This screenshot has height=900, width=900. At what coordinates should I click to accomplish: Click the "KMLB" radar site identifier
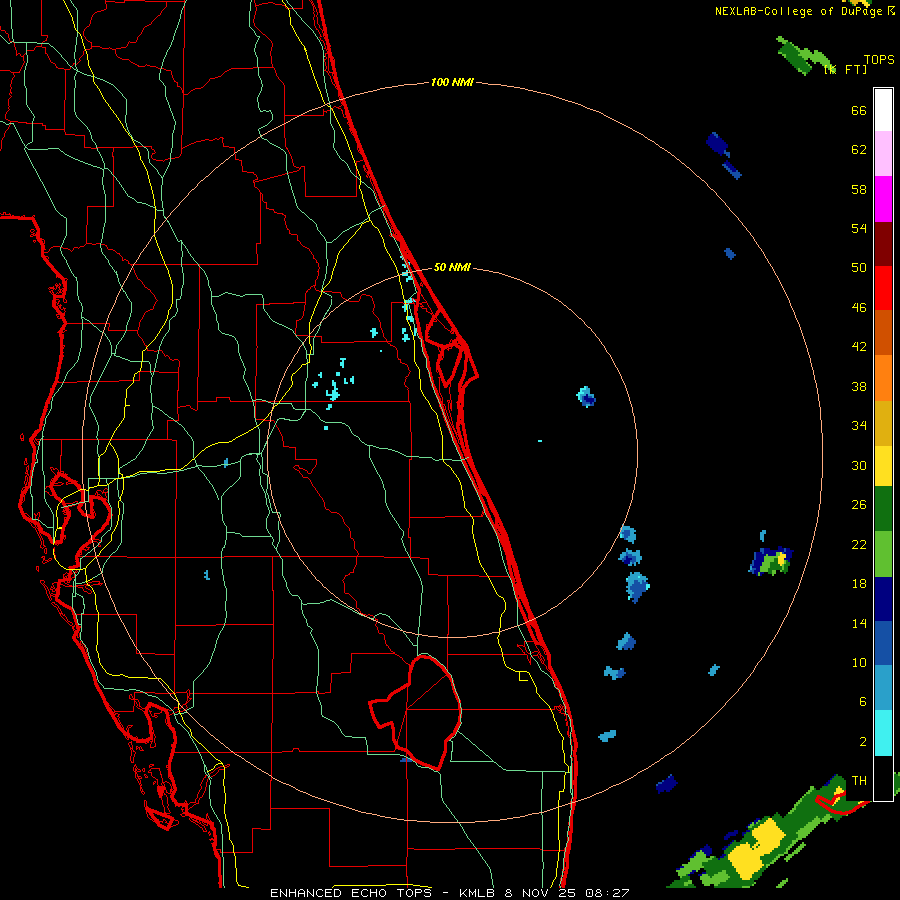pos(478,893)
